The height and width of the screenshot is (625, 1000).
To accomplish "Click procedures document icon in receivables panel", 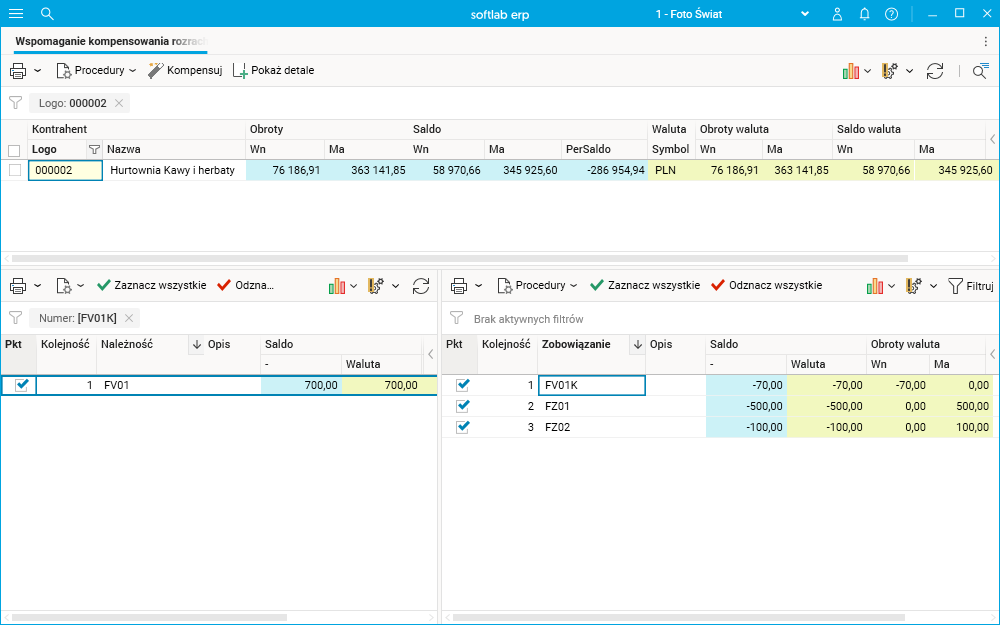I will pyautogui.click(x=64, y=286).
